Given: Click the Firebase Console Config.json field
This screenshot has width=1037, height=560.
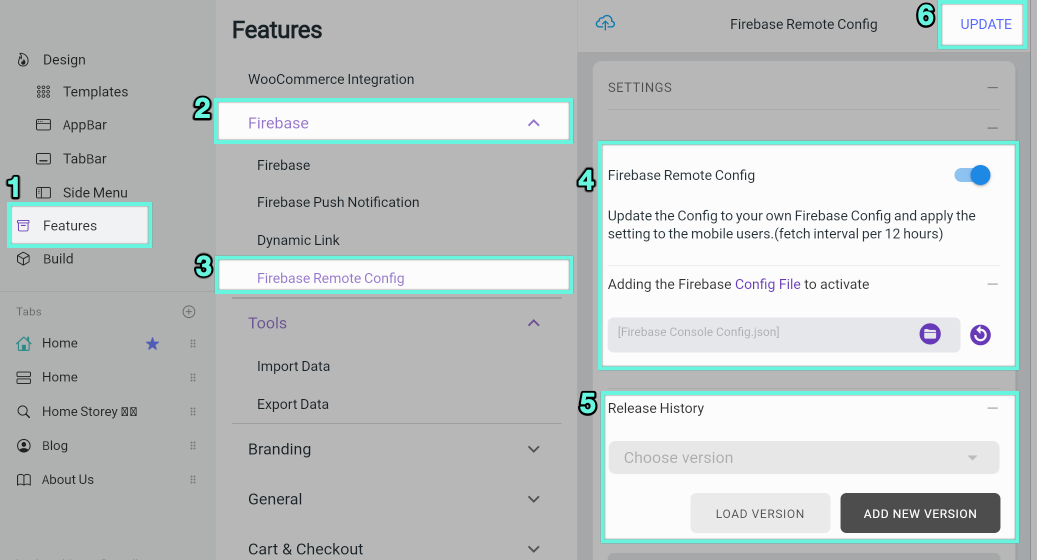Looking at the screenshot, I should [784, 334].
